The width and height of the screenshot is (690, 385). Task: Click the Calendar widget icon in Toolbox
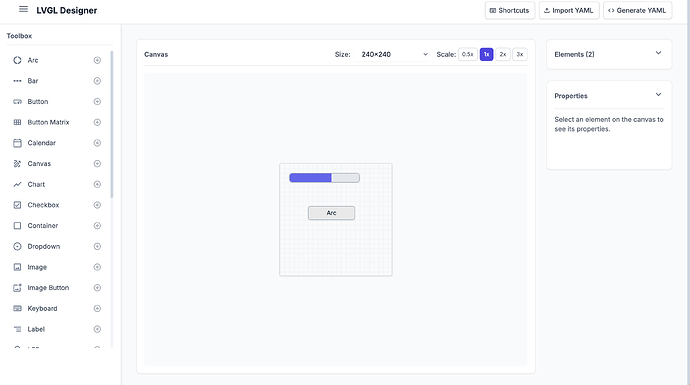pyautogui.click(x=17, y=143)
